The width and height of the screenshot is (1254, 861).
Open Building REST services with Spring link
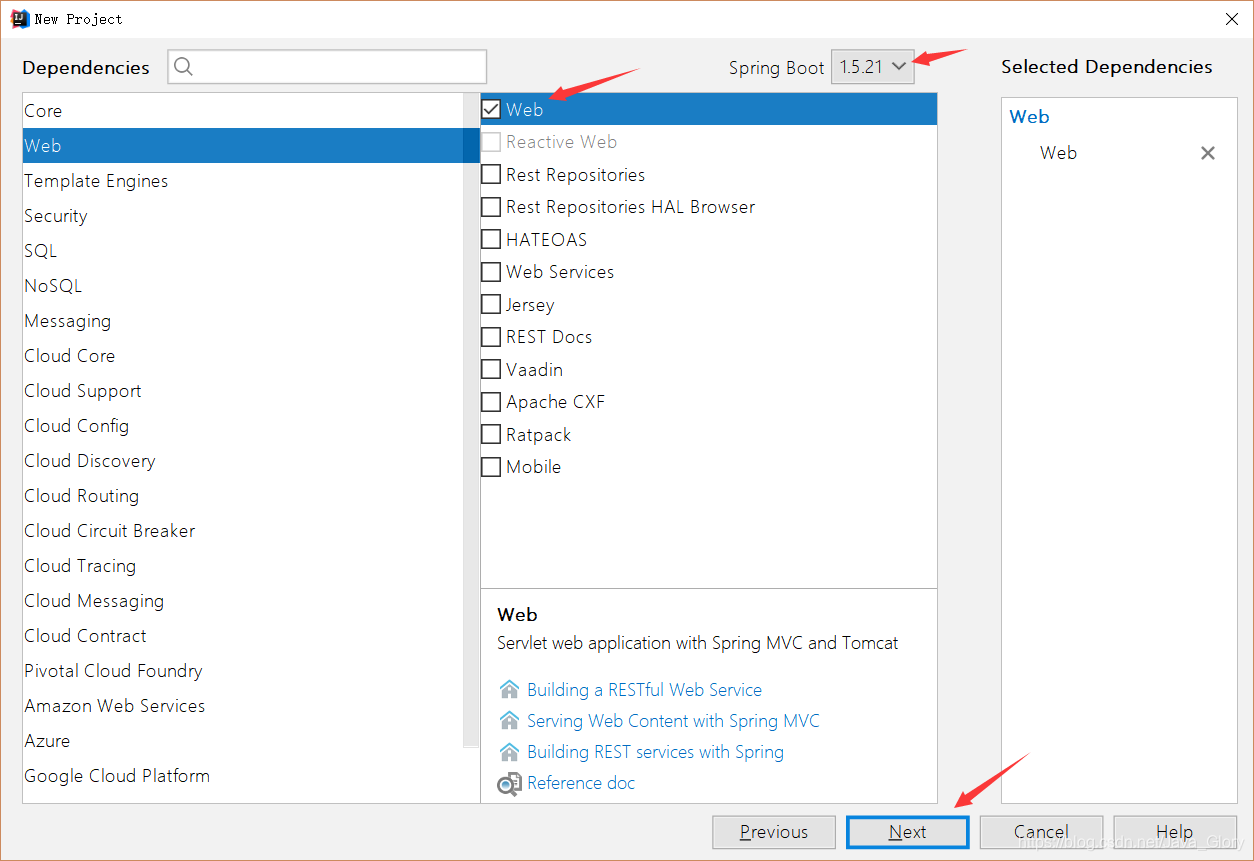point(655,752)
